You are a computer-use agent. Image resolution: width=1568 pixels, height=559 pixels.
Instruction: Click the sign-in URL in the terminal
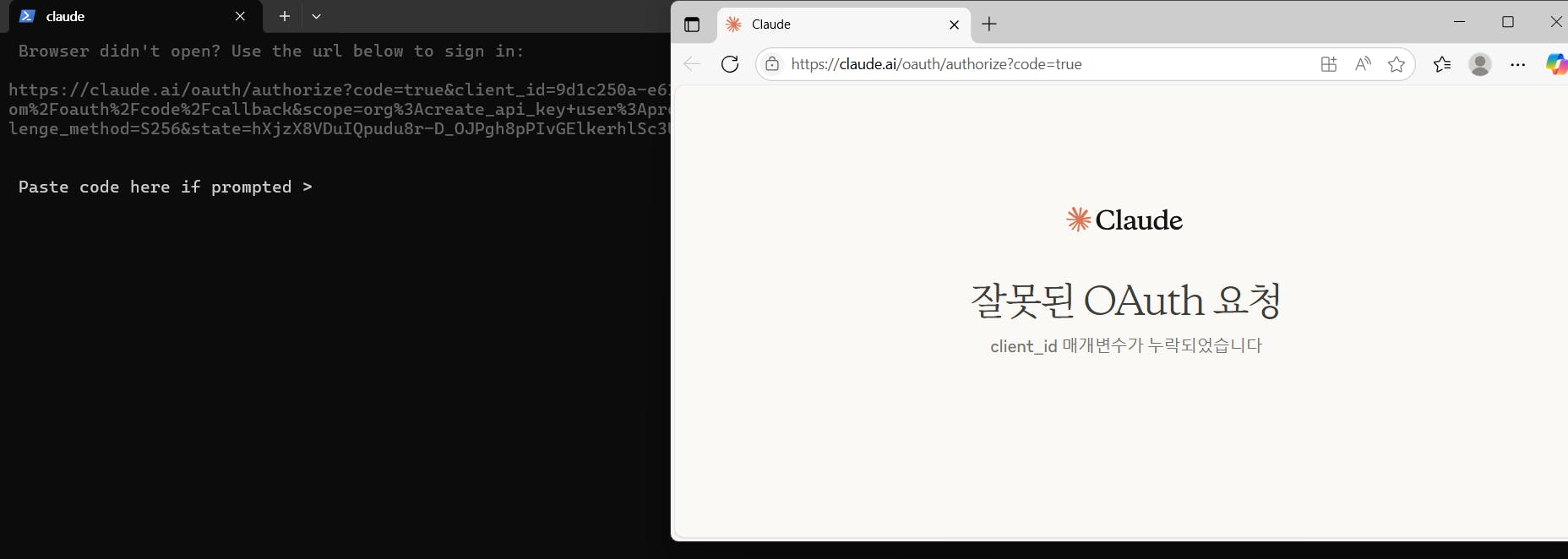(x=339, y=109)
